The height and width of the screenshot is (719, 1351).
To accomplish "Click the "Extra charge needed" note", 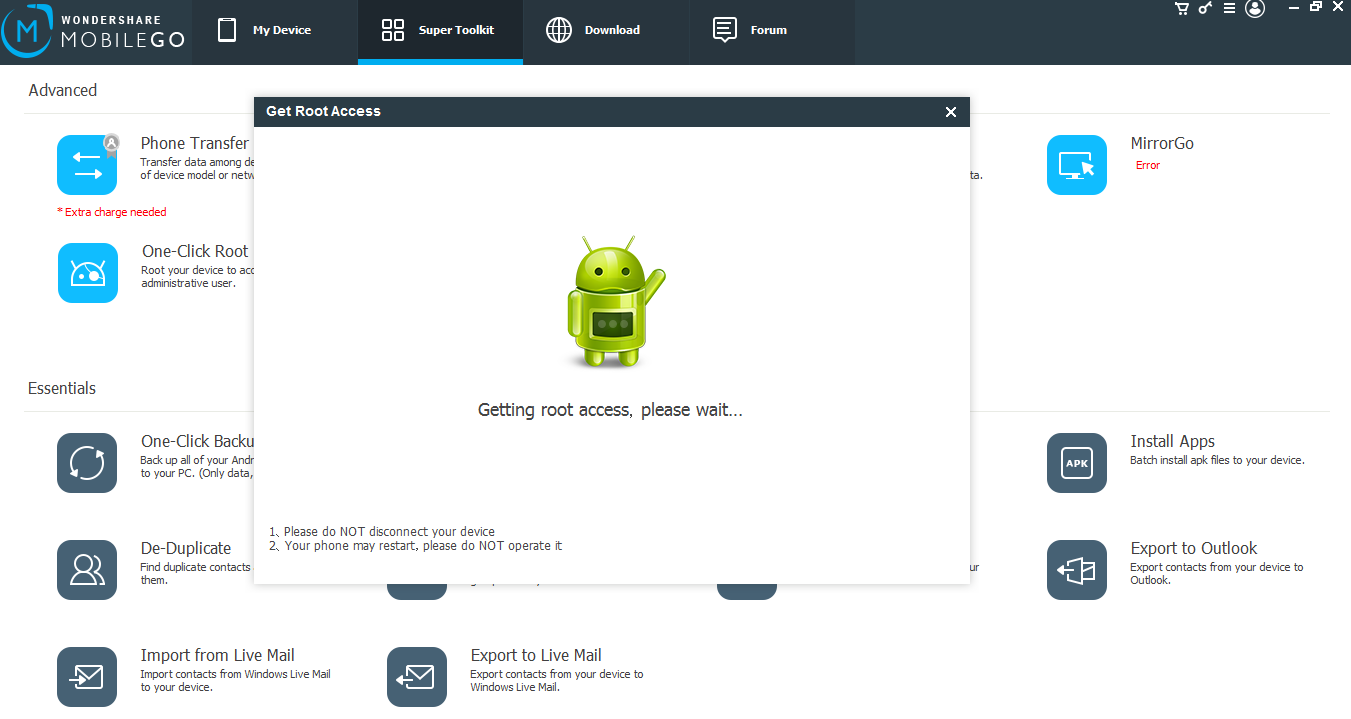I will tap(112, 212).
